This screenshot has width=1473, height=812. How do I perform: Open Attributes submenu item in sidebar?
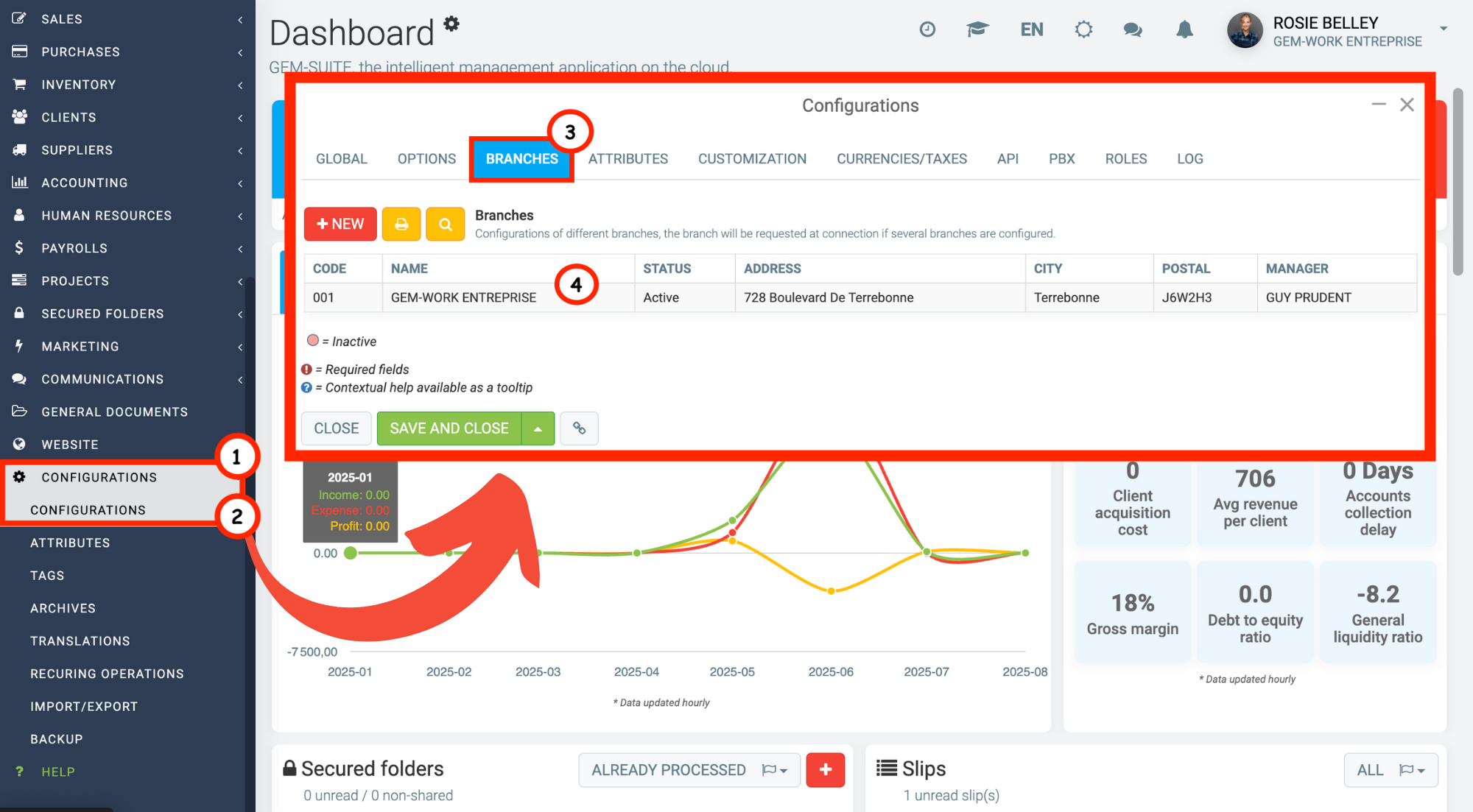[70, 543]
